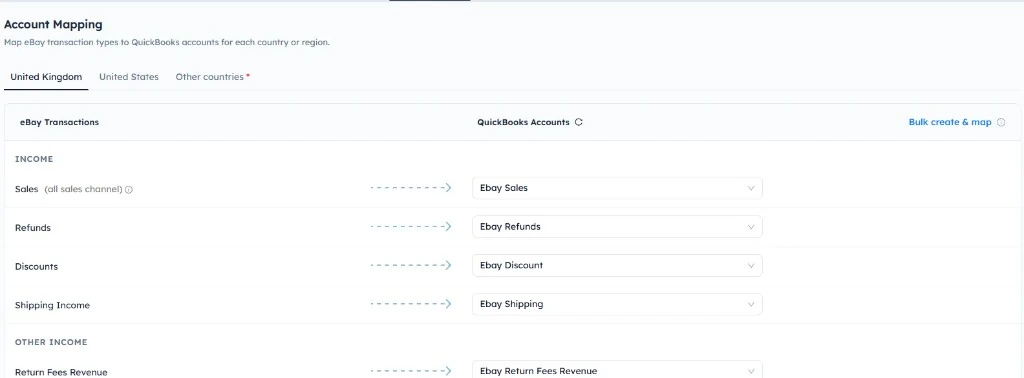Click the info icon beside Sales (all sales channel)
This screenshot has height=378, width=1024.
coord(129,189)
